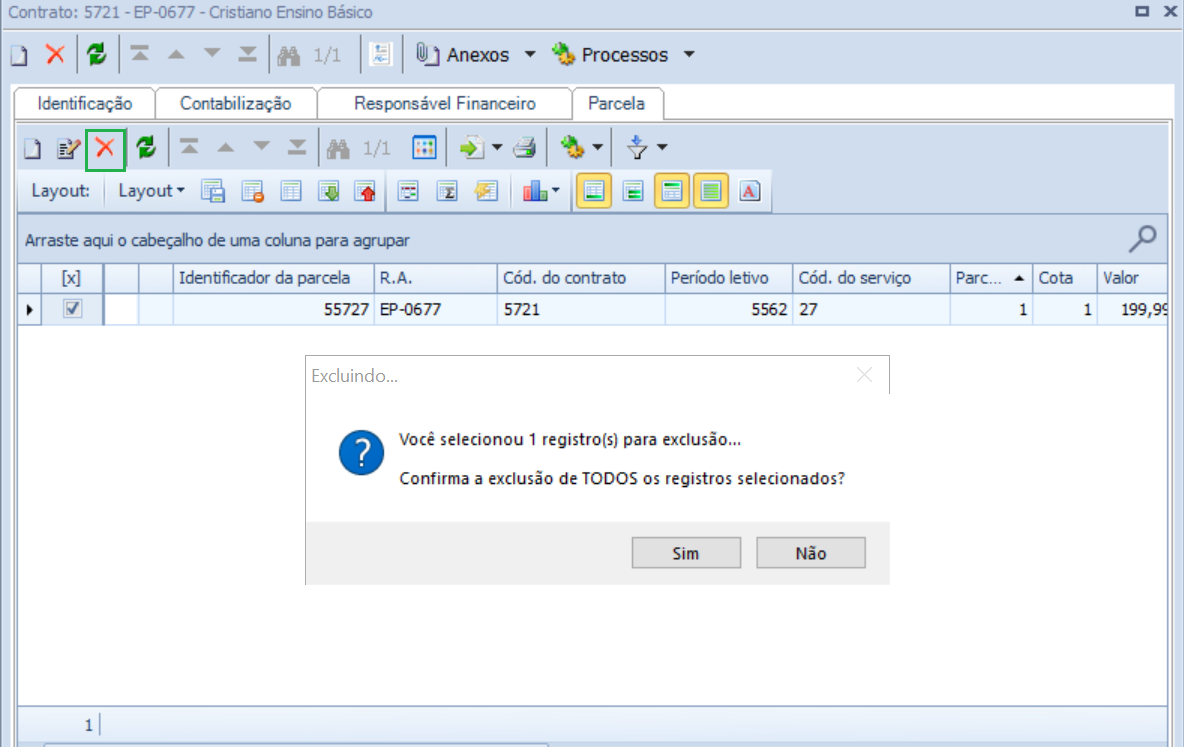Open the bar chart icon
Viewport: 1184px width, 747px height.
535,191
